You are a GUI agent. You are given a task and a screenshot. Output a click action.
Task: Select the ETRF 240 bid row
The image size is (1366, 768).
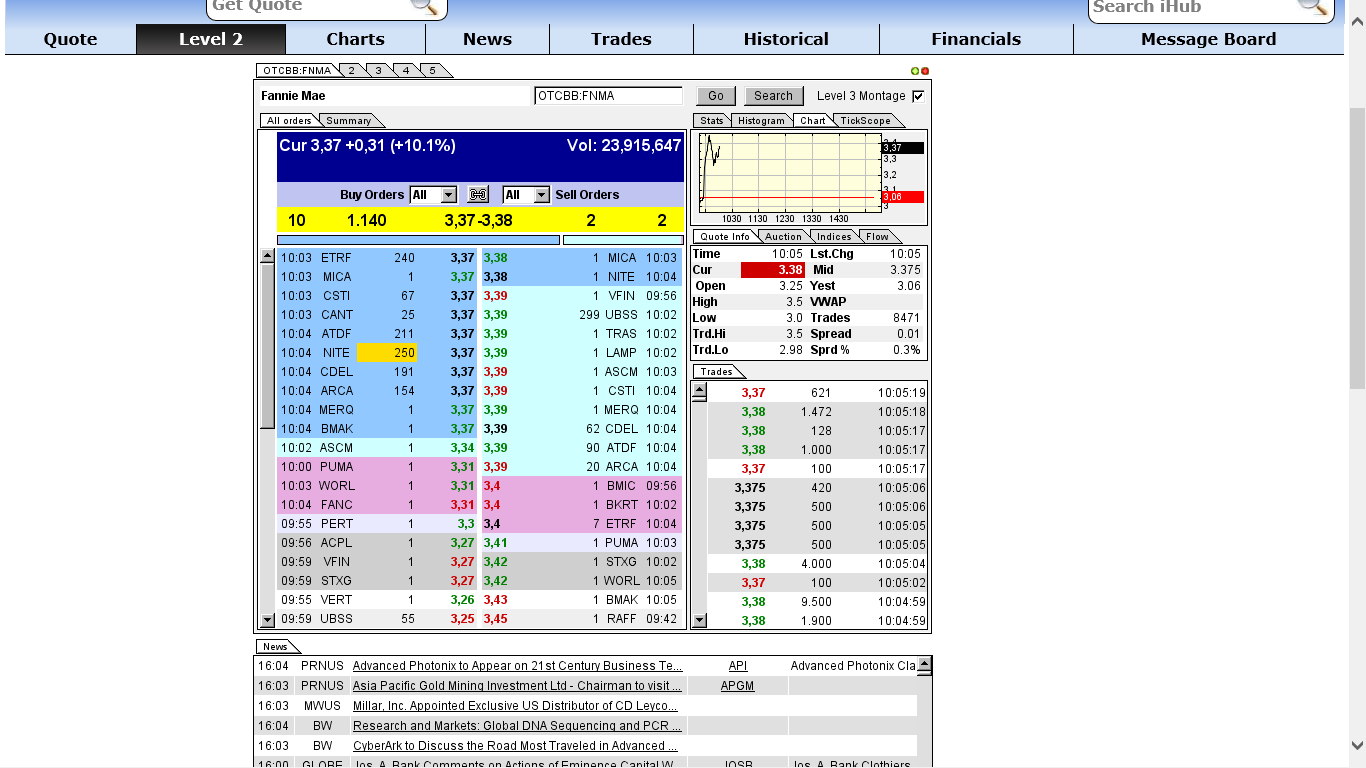tap(379, 258)
